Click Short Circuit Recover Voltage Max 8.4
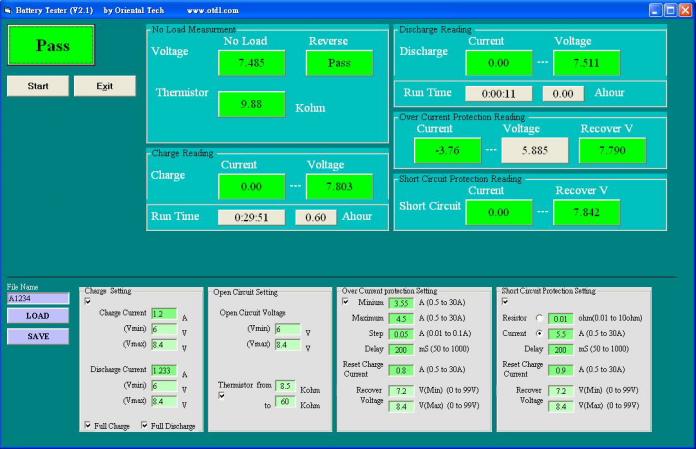The height and width of the screenshot is (449, 696). coord(561,406)
